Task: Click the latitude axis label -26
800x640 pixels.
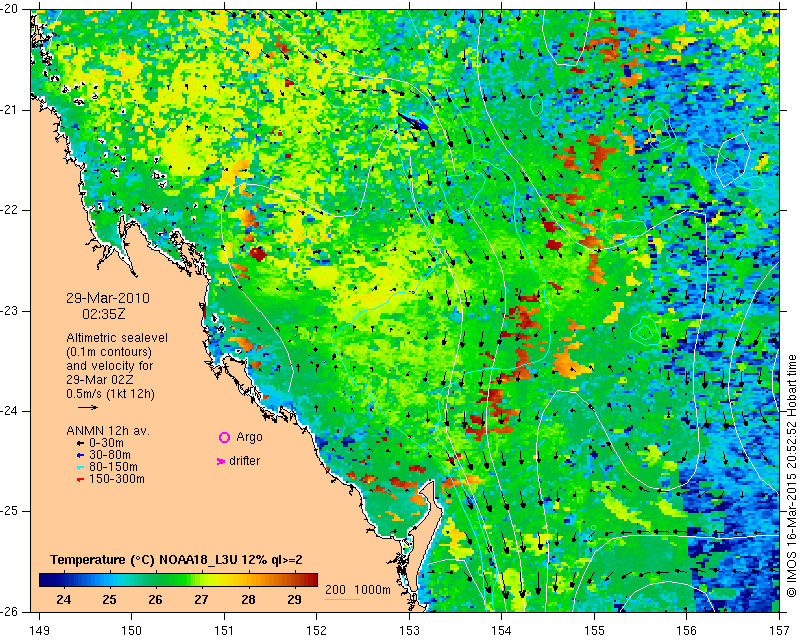Action: click(10, 611)
